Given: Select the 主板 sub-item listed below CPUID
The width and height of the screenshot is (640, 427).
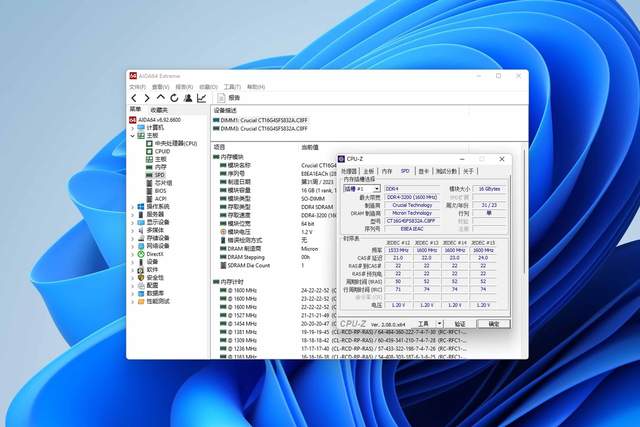Looking at the screenshot, I should click(x=160, y=159).
